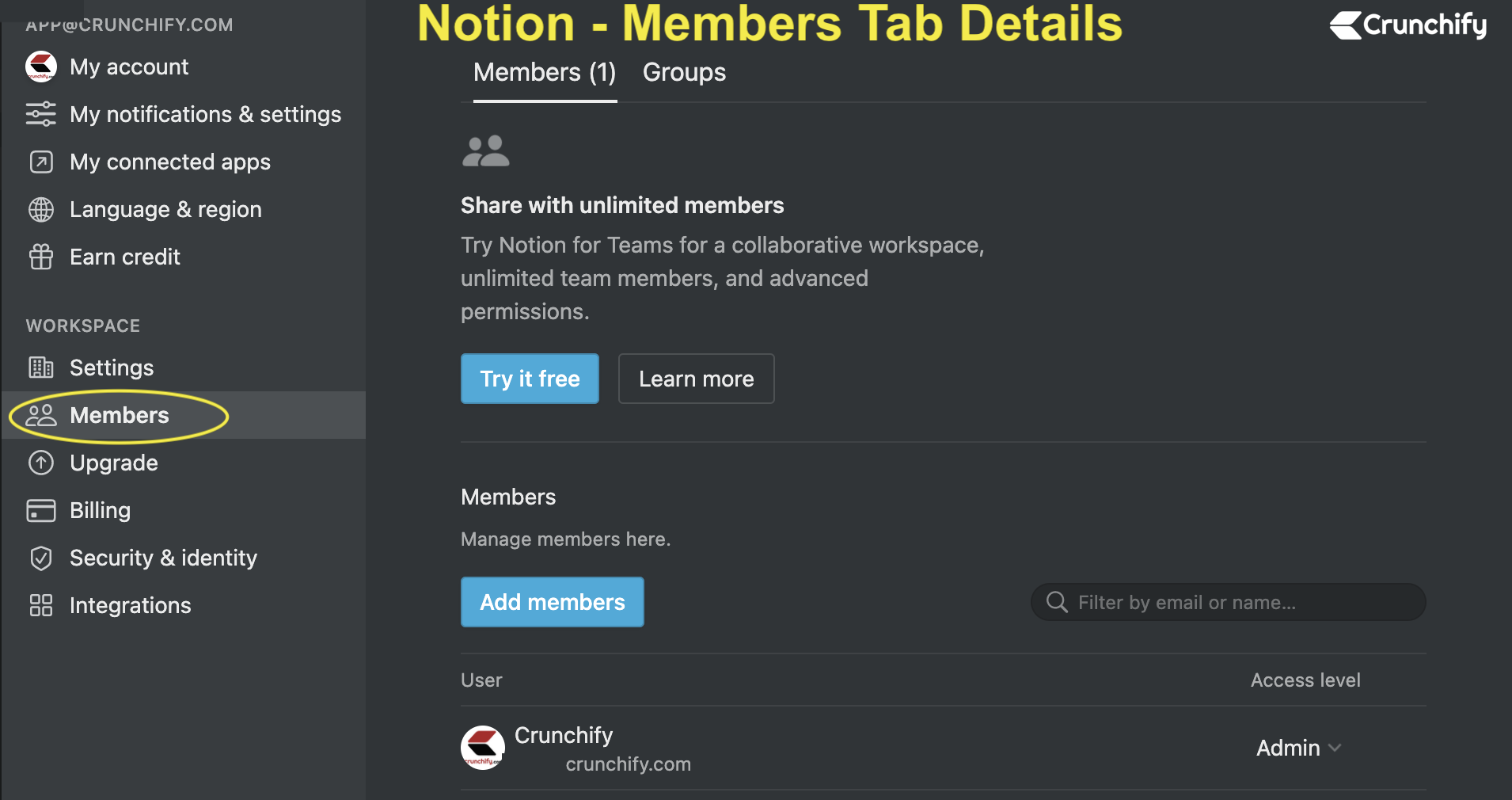The width and height of the screenshot is (1512, 800).
Task: Click the Security & identity shield icon
Action: pyautogui.click(x=41, y=558)
